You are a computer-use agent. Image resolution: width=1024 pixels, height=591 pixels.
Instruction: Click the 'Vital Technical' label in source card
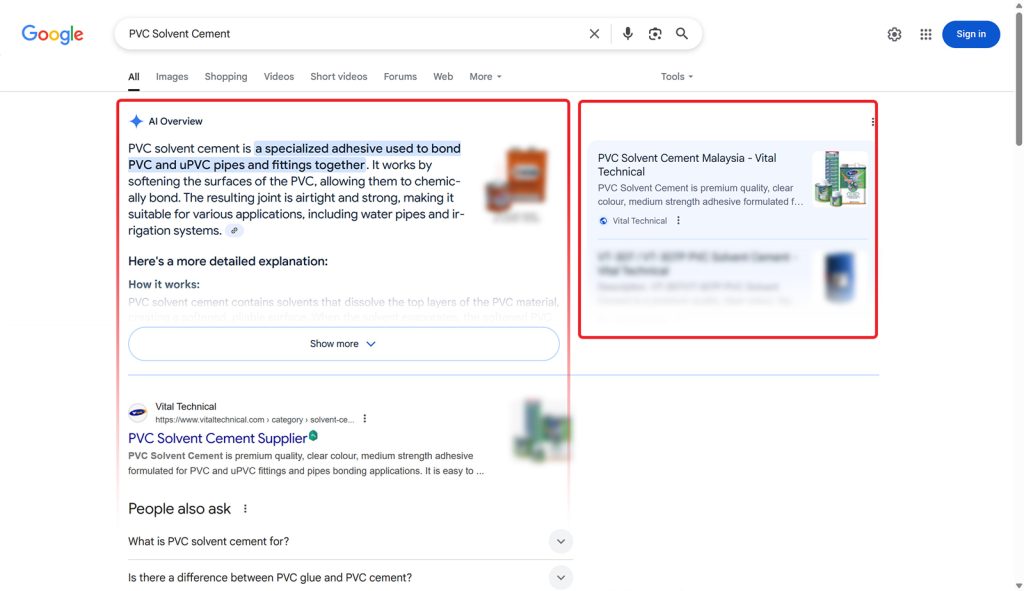pos(639,221)
